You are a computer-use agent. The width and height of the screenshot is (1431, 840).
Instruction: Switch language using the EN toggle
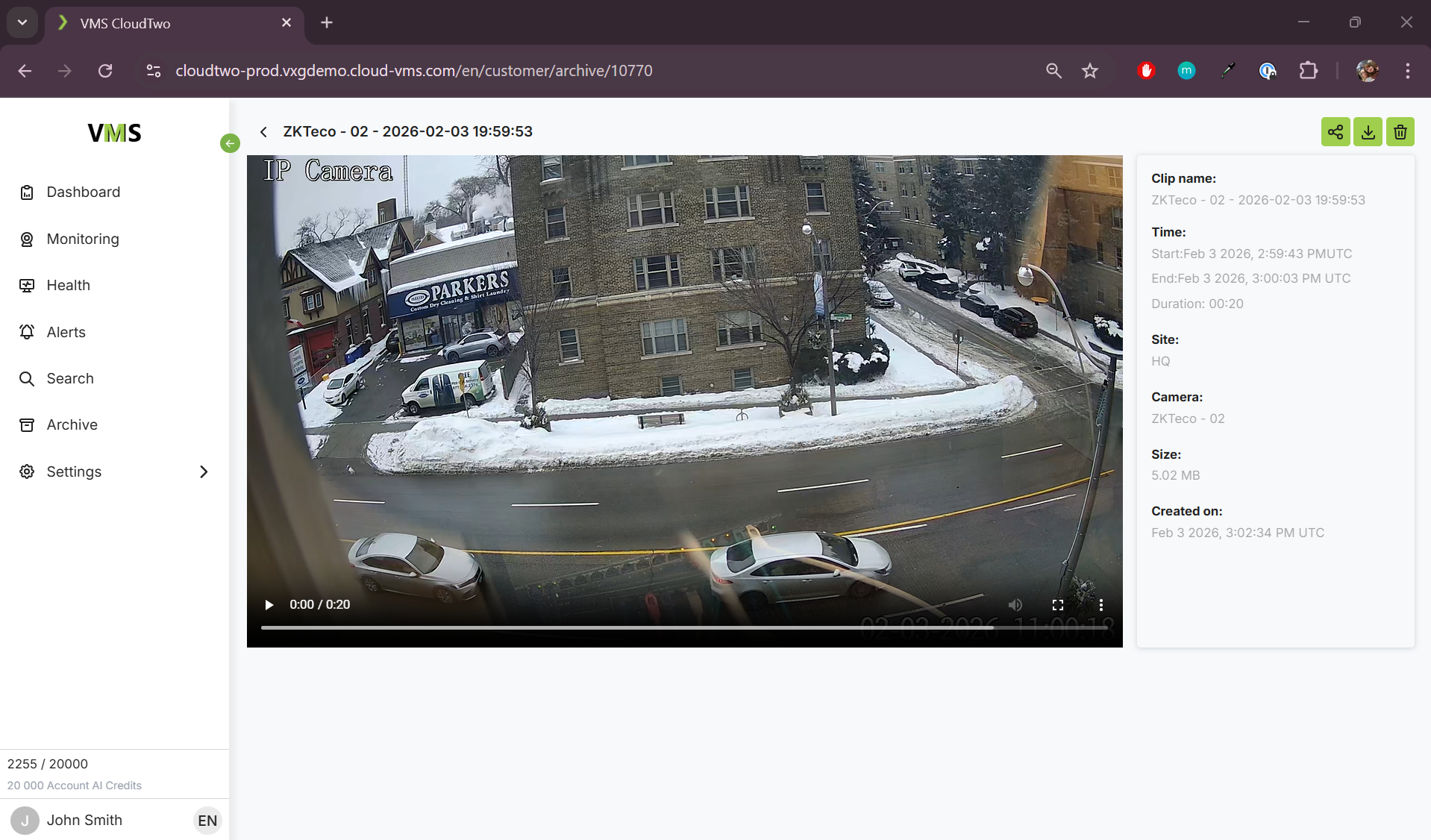coord(207,821)
